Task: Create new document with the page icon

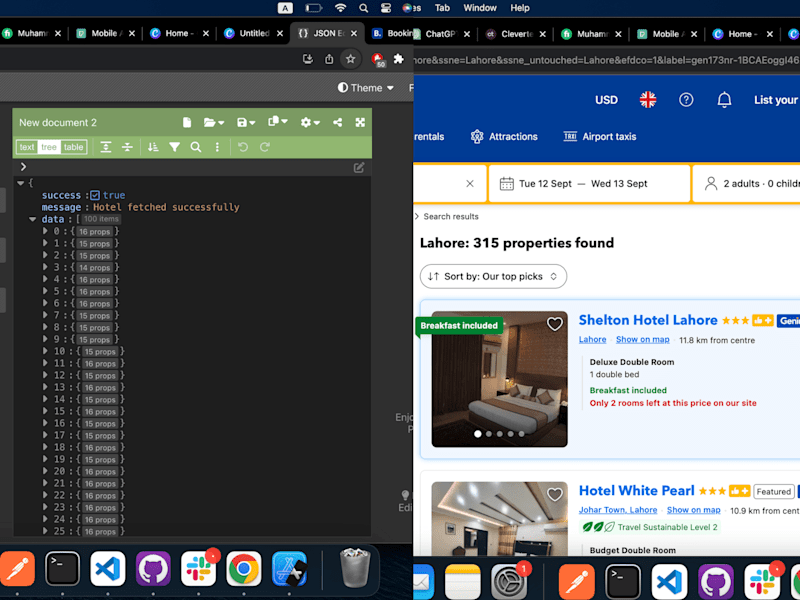Action: click(x=187, y=122)
